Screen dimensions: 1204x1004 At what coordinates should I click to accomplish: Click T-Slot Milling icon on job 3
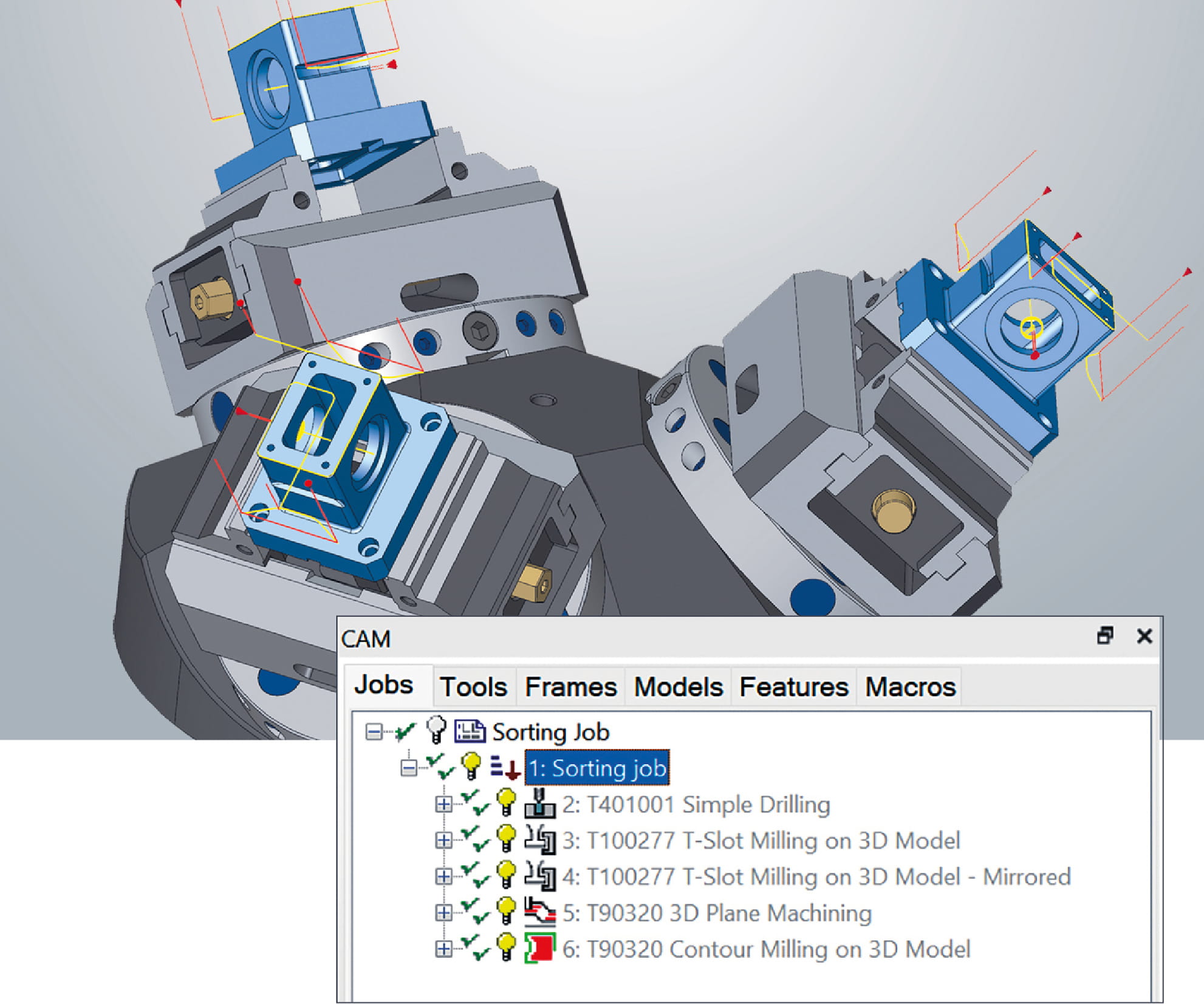tap(539, 839)
